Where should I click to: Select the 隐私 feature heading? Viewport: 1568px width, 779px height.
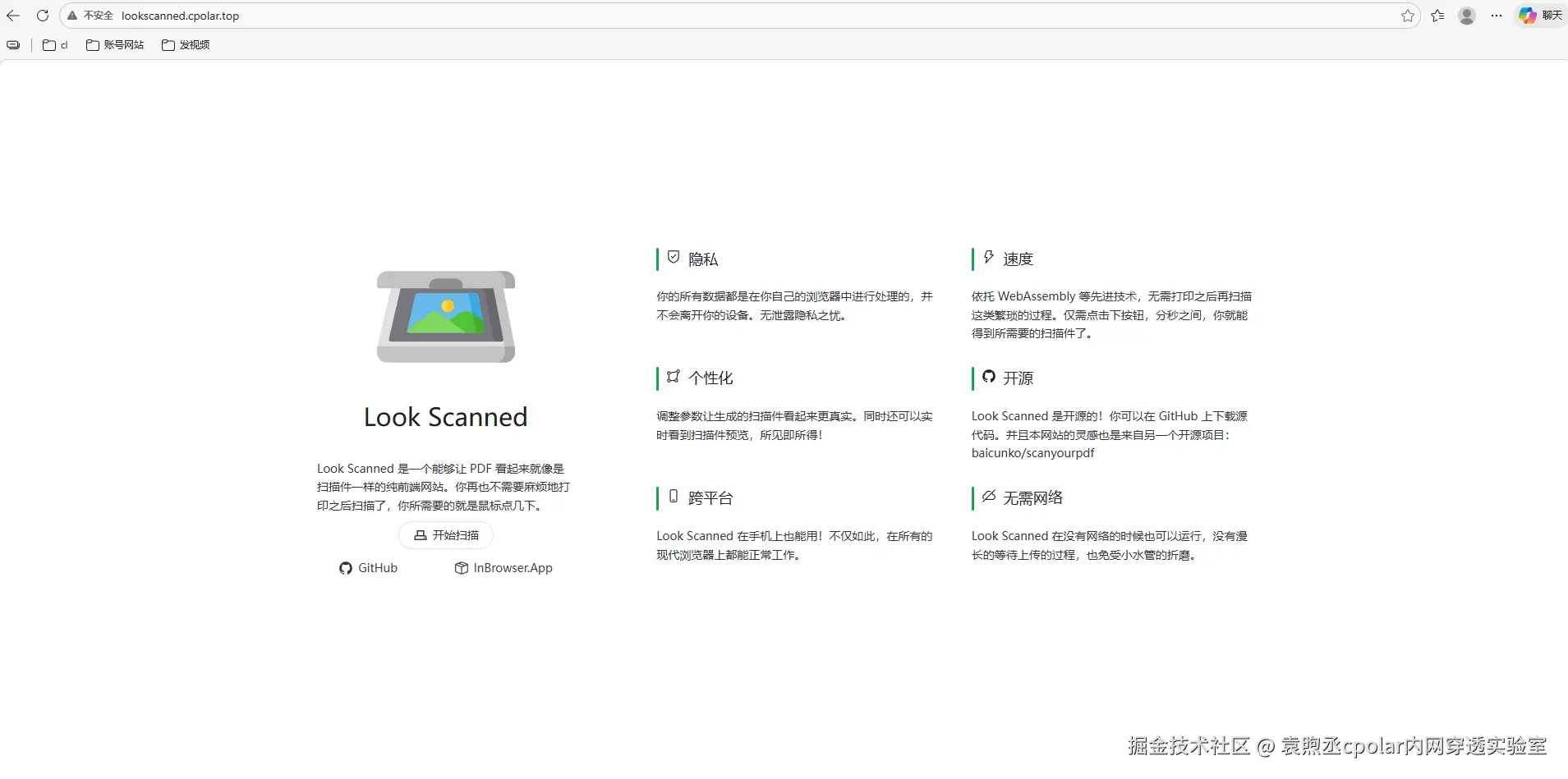pos(703,259)
